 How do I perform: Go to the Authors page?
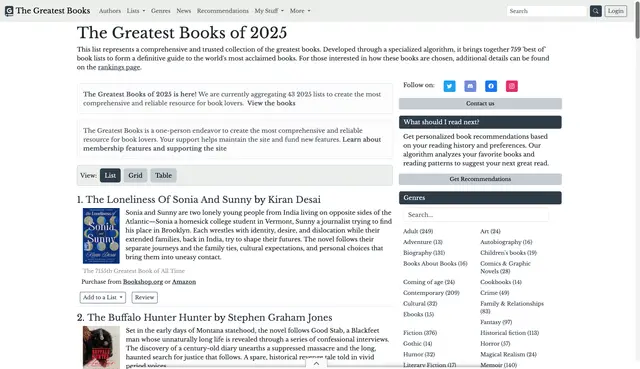pos(110,11)
